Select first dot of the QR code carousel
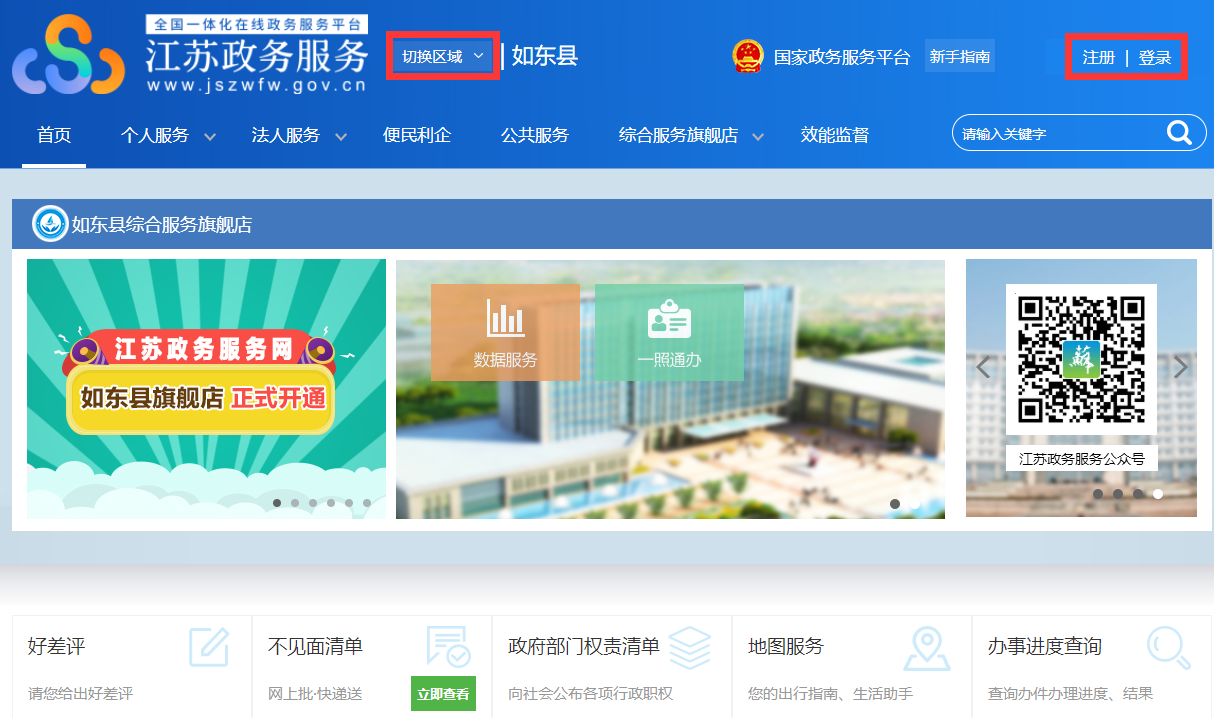The height and width of the screenshot is (718, 1214). click(x=1098, y=494)
